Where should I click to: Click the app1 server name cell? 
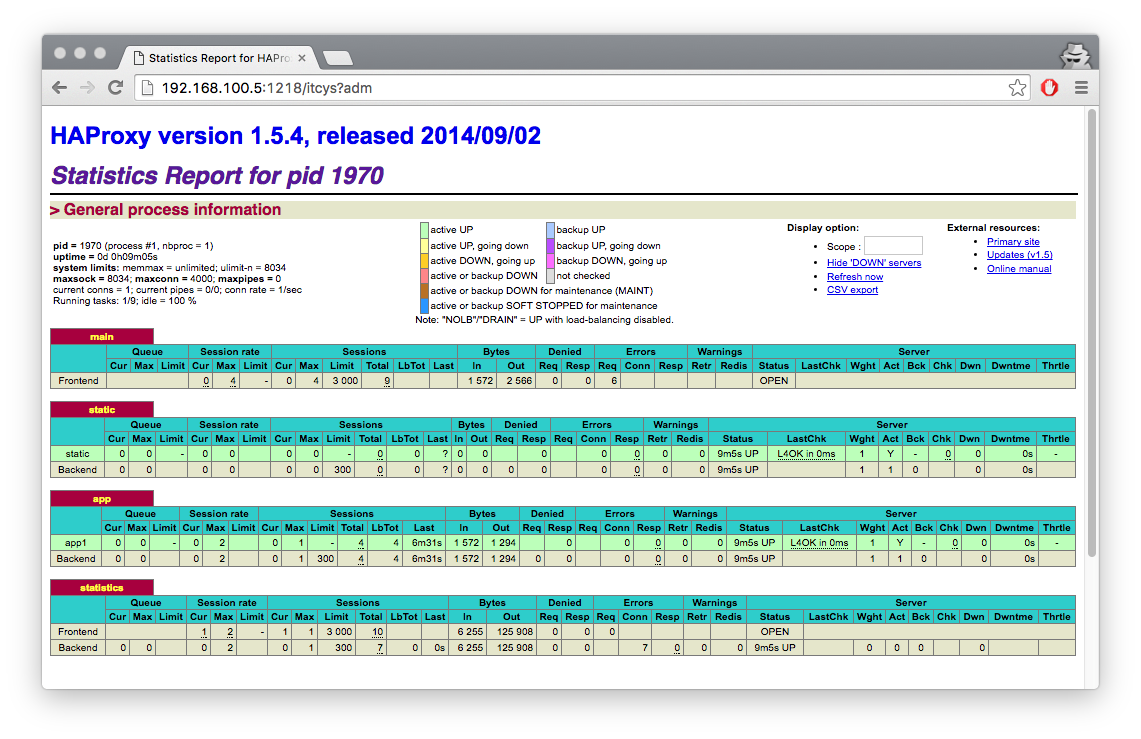click(x=76, y=543)
